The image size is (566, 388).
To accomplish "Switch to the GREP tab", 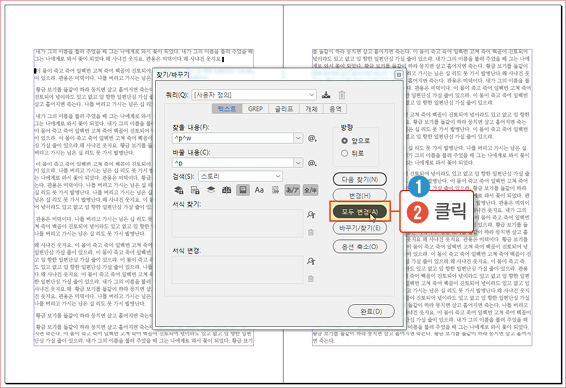I will pyautogui.click(x=255, y=109).
